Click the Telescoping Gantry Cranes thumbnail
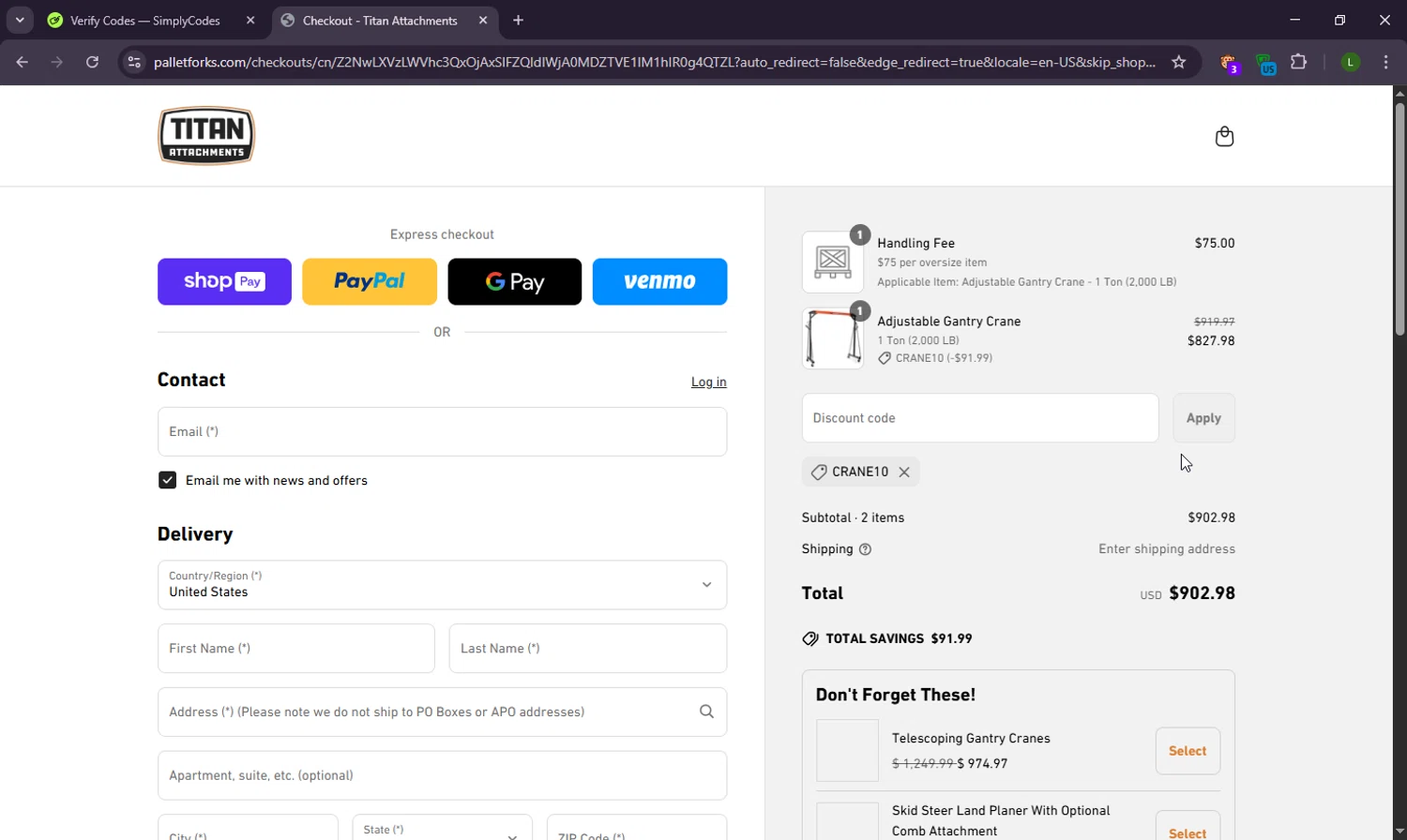 (x=847, y=751)
